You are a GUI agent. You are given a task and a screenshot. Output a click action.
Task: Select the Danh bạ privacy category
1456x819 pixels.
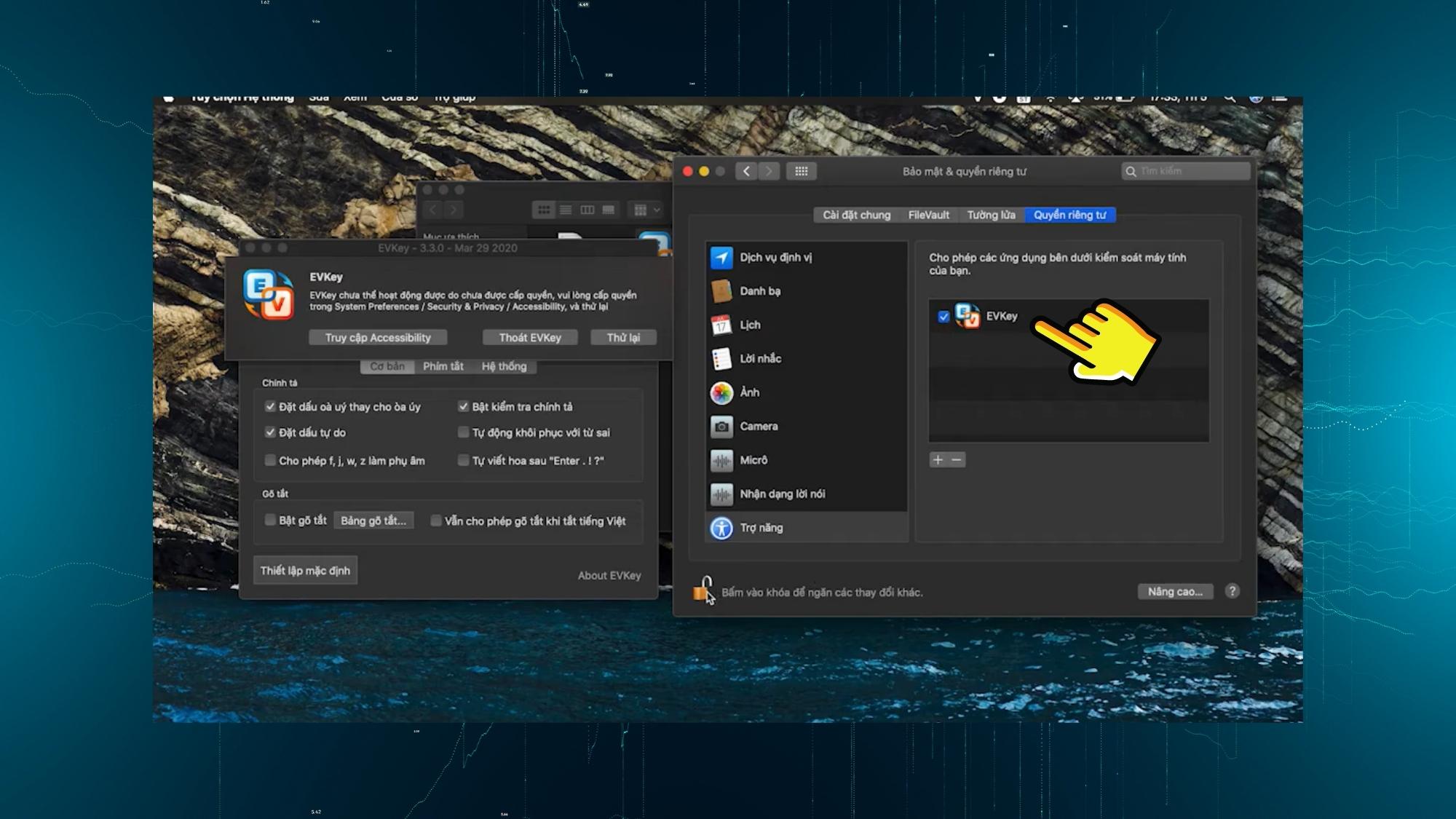(x=759, y=290)
